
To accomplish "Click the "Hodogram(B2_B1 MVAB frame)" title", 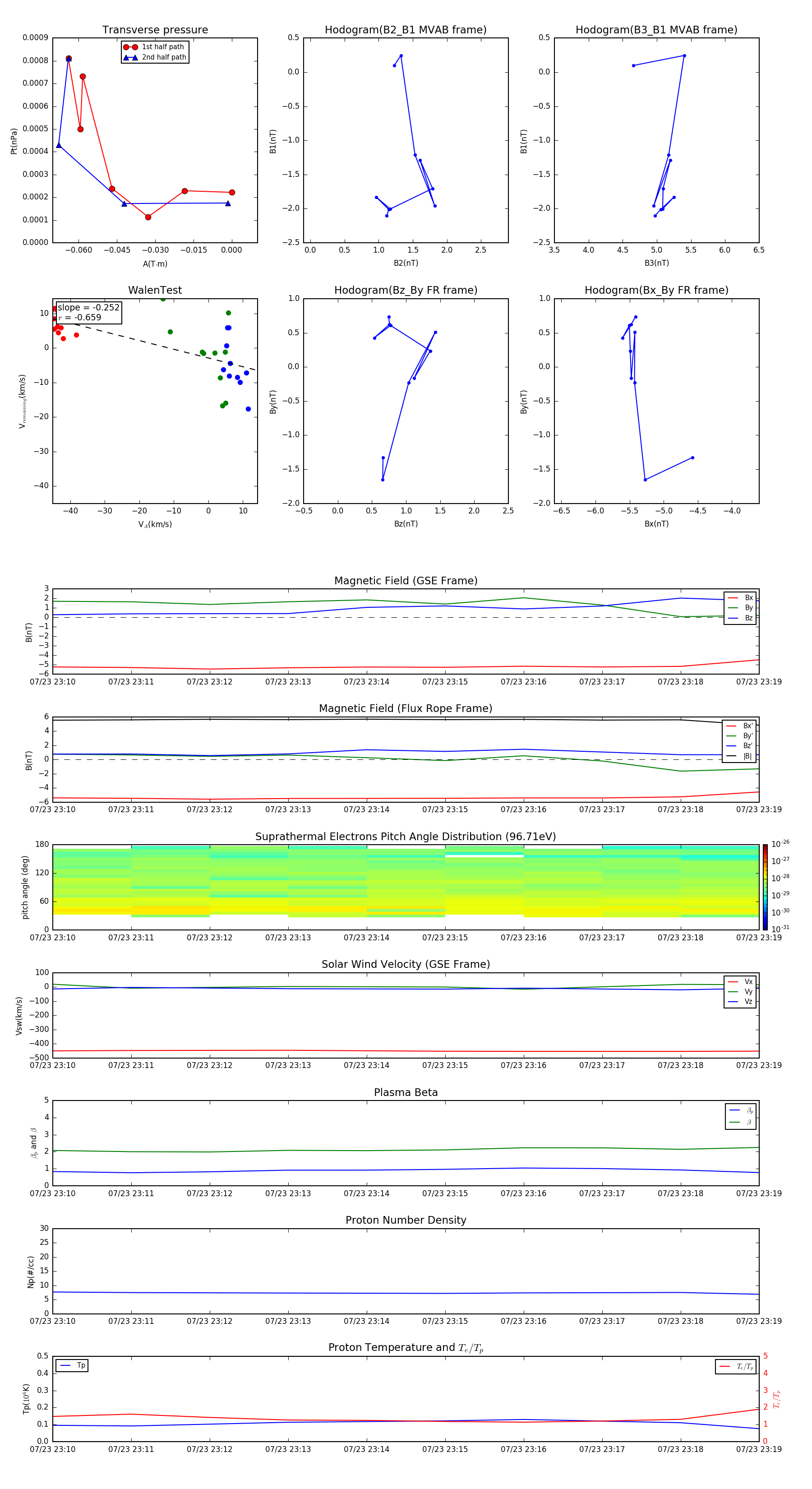I will [x=406, y=30].
